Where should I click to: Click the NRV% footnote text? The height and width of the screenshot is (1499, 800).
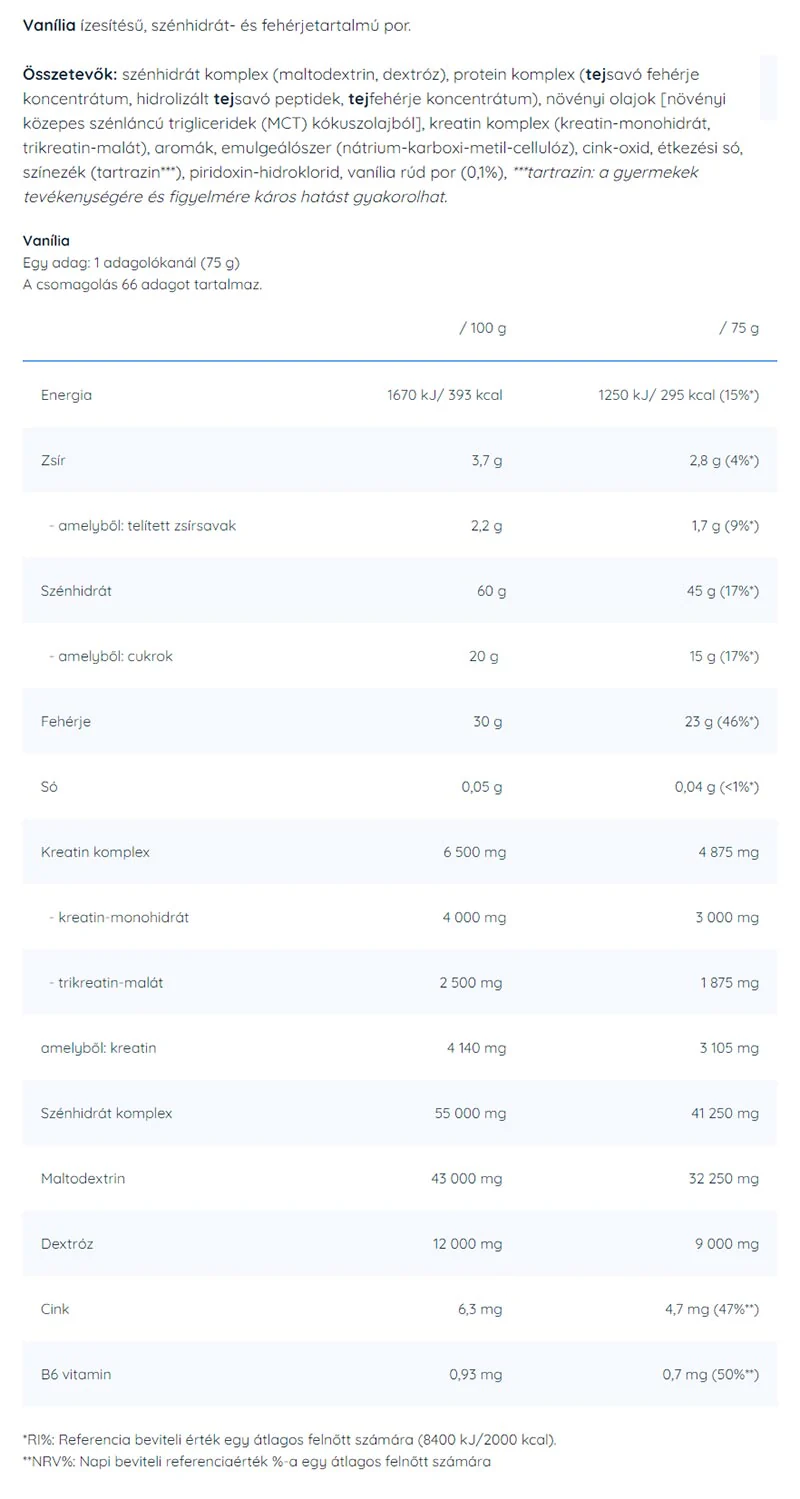[256, 1462]
